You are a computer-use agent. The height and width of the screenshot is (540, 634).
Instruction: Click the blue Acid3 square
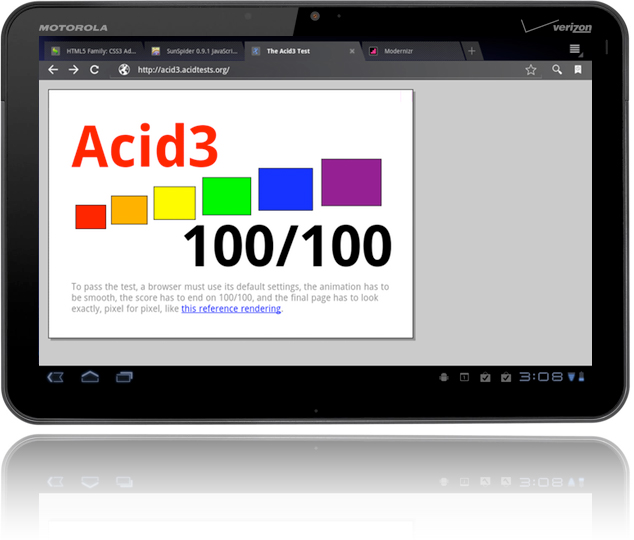[287, 190]
